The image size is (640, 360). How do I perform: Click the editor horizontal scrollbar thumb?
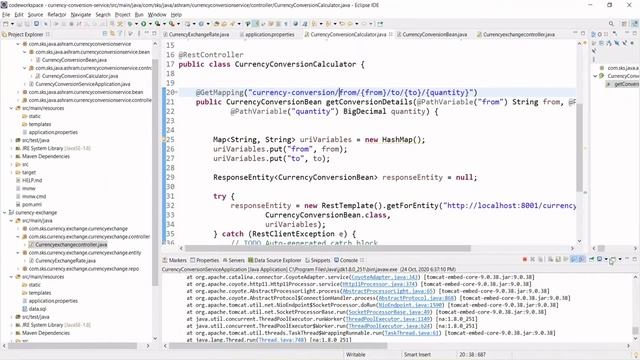pyautogui.click(x=327, y=248)
